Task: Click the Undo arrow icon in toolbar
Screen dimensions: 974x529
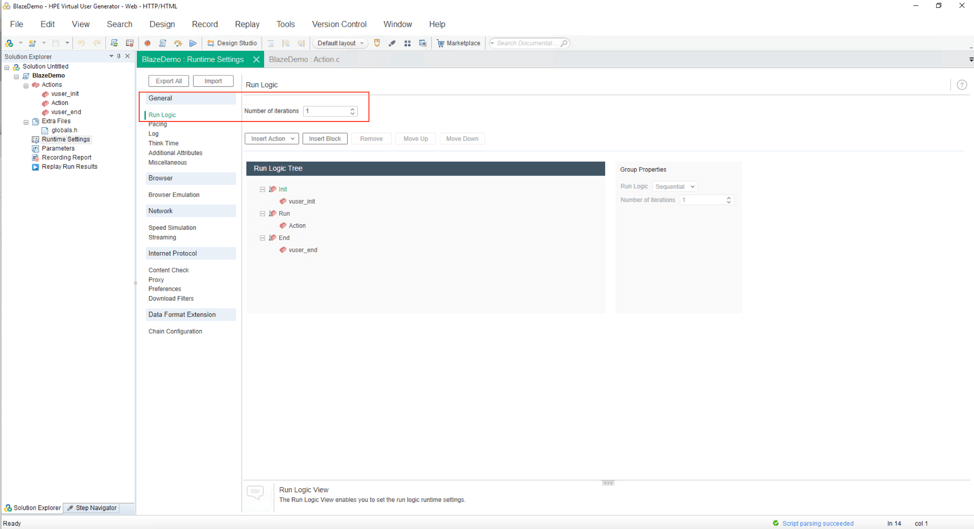Action: [x=81, y=43]
